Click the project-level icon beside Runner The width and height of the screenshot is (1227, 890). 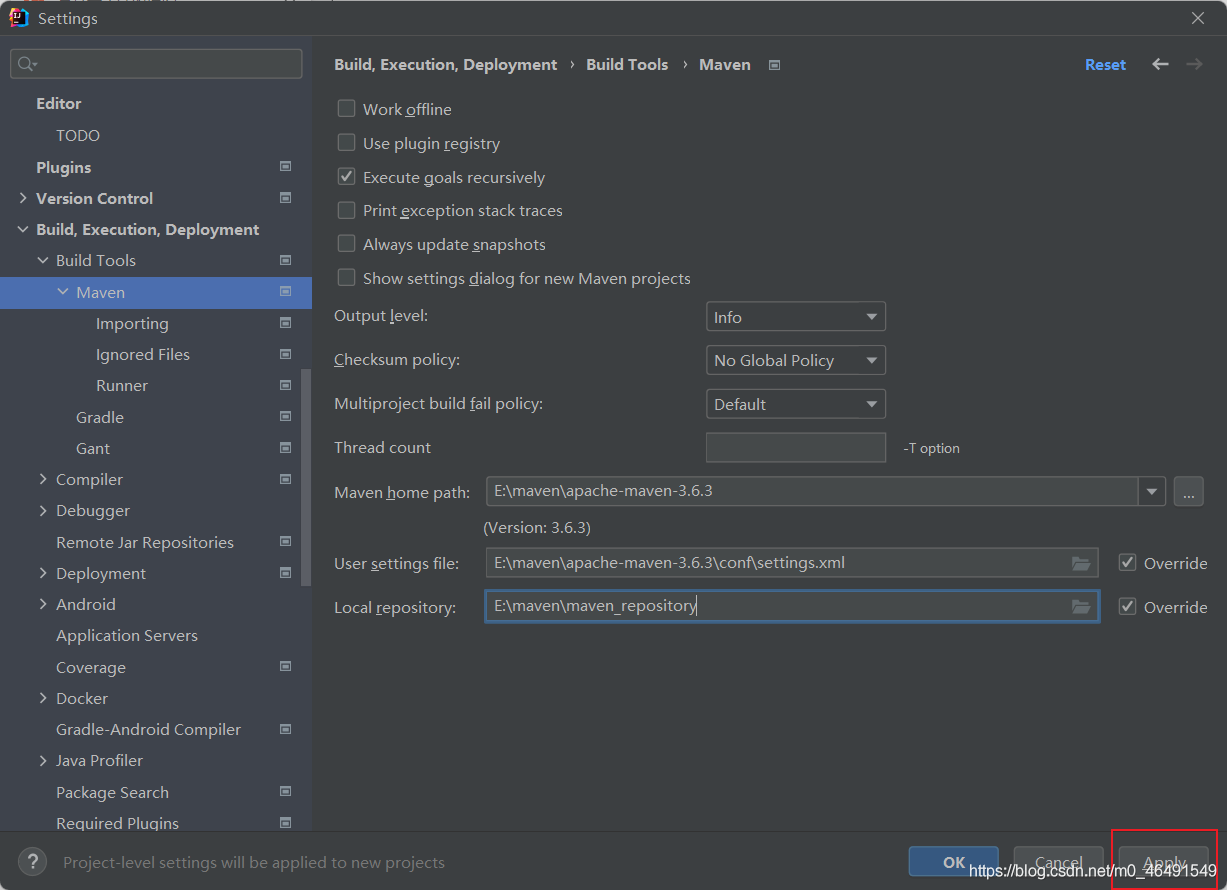coord(286,385)
